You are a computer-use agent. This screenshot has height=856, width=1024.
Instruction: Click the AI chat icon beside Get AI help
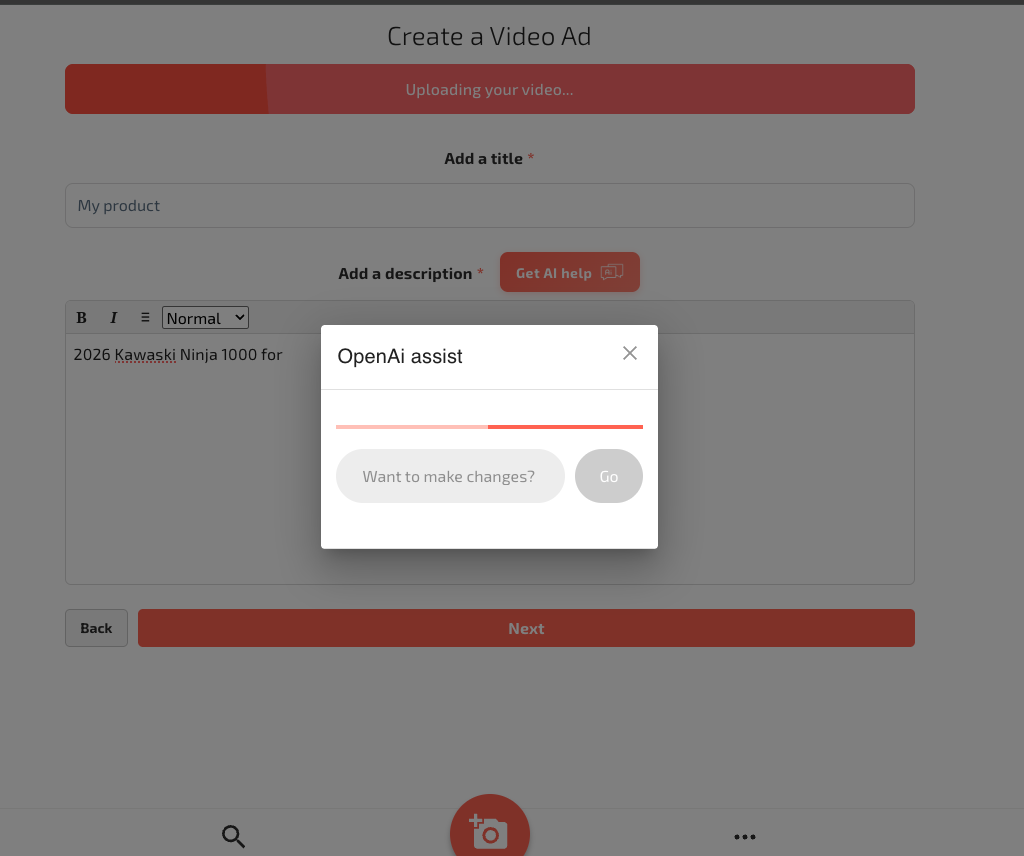tap(612, 273)
